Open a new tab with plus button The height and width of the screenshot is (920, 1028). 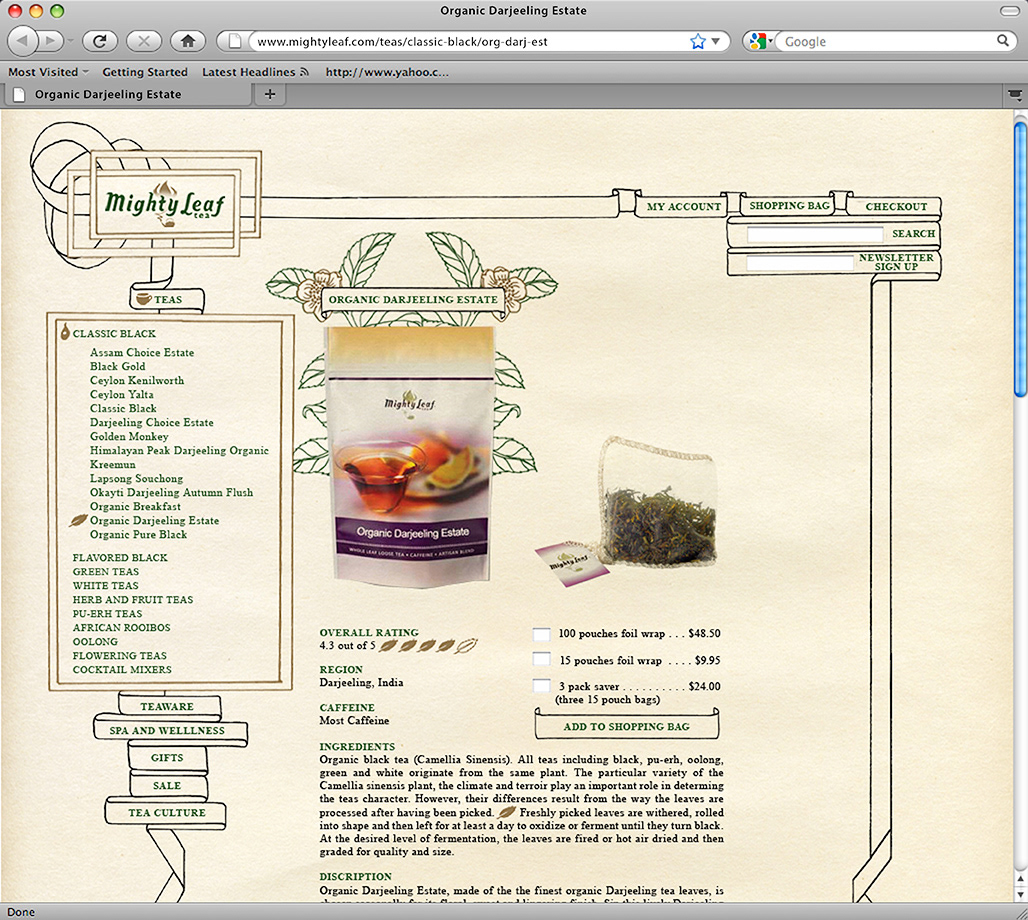269,94
